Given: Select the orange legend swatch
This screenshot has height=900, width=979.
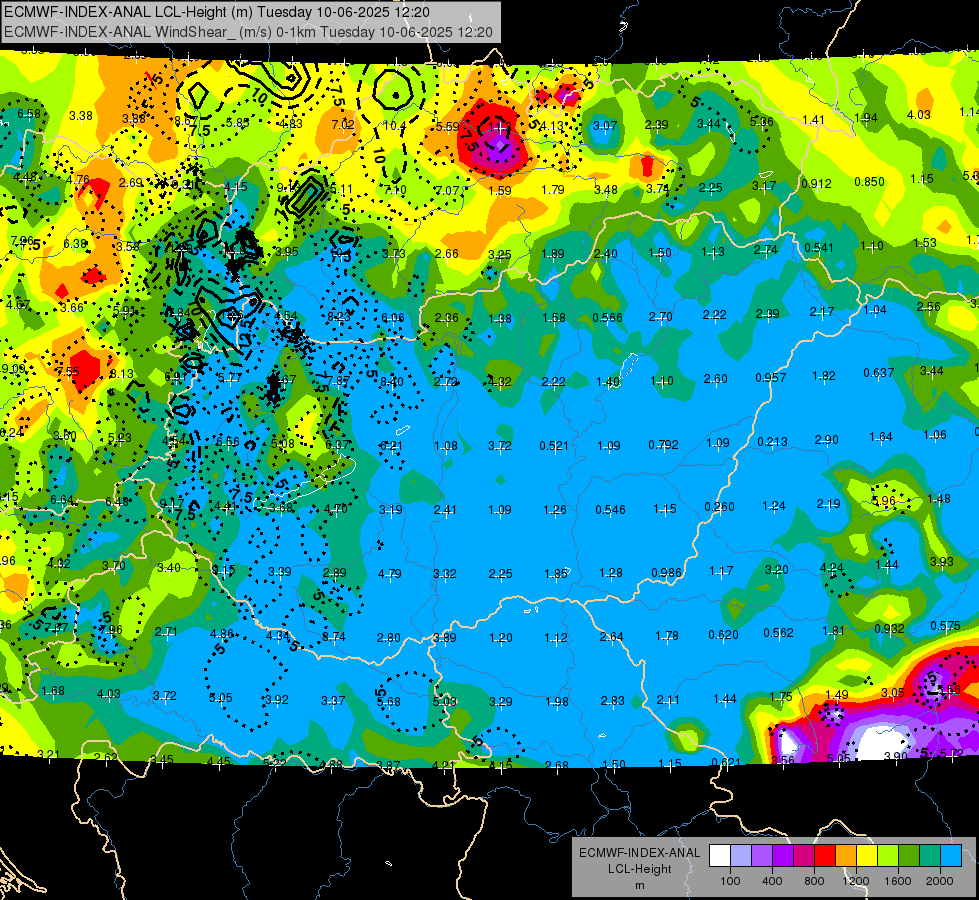Looking at the screenshot, I should (846, 856).
